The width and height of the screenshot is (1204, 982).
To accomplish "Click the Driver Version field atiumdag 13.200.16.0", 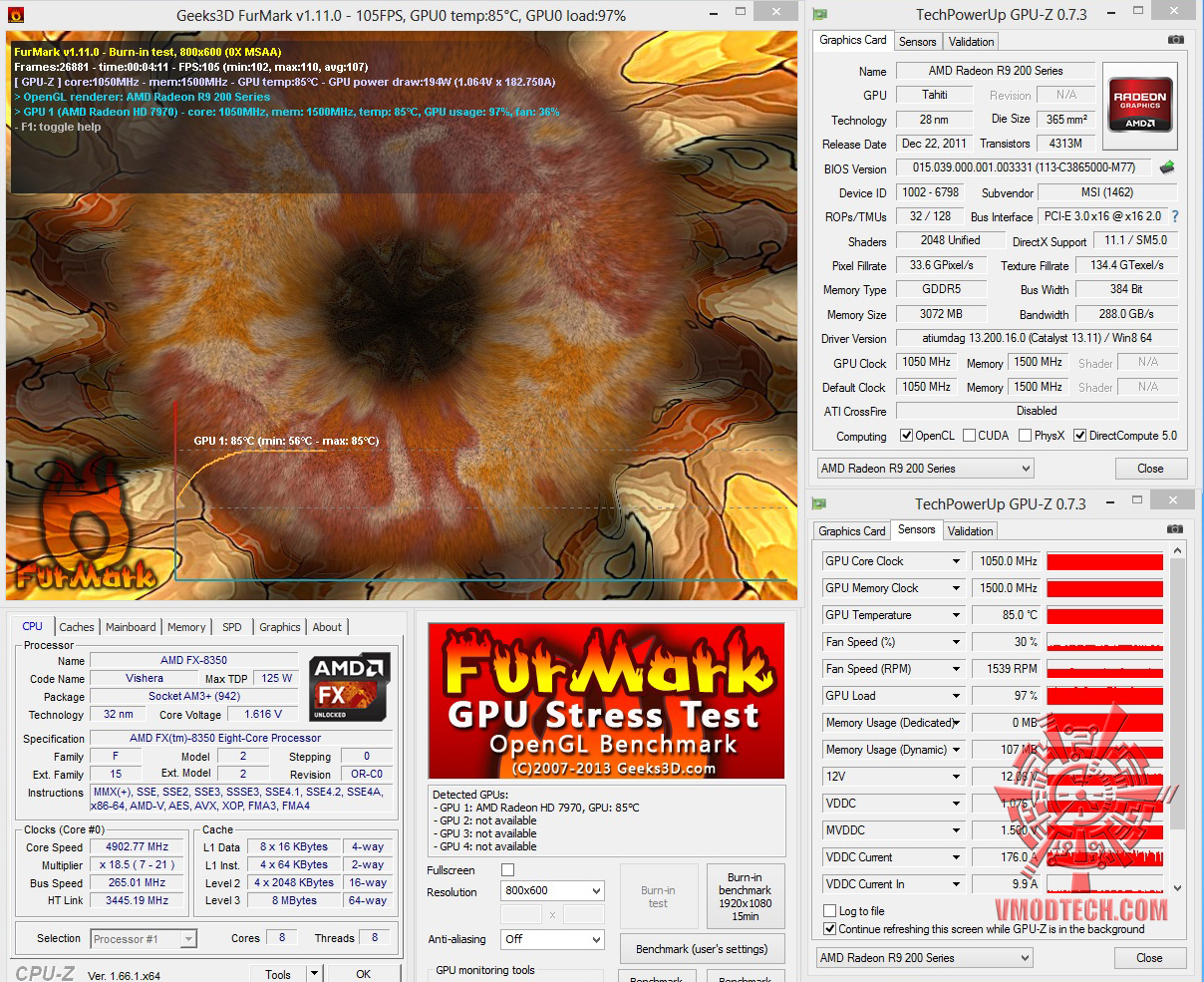I will [x=1037, y=338].
